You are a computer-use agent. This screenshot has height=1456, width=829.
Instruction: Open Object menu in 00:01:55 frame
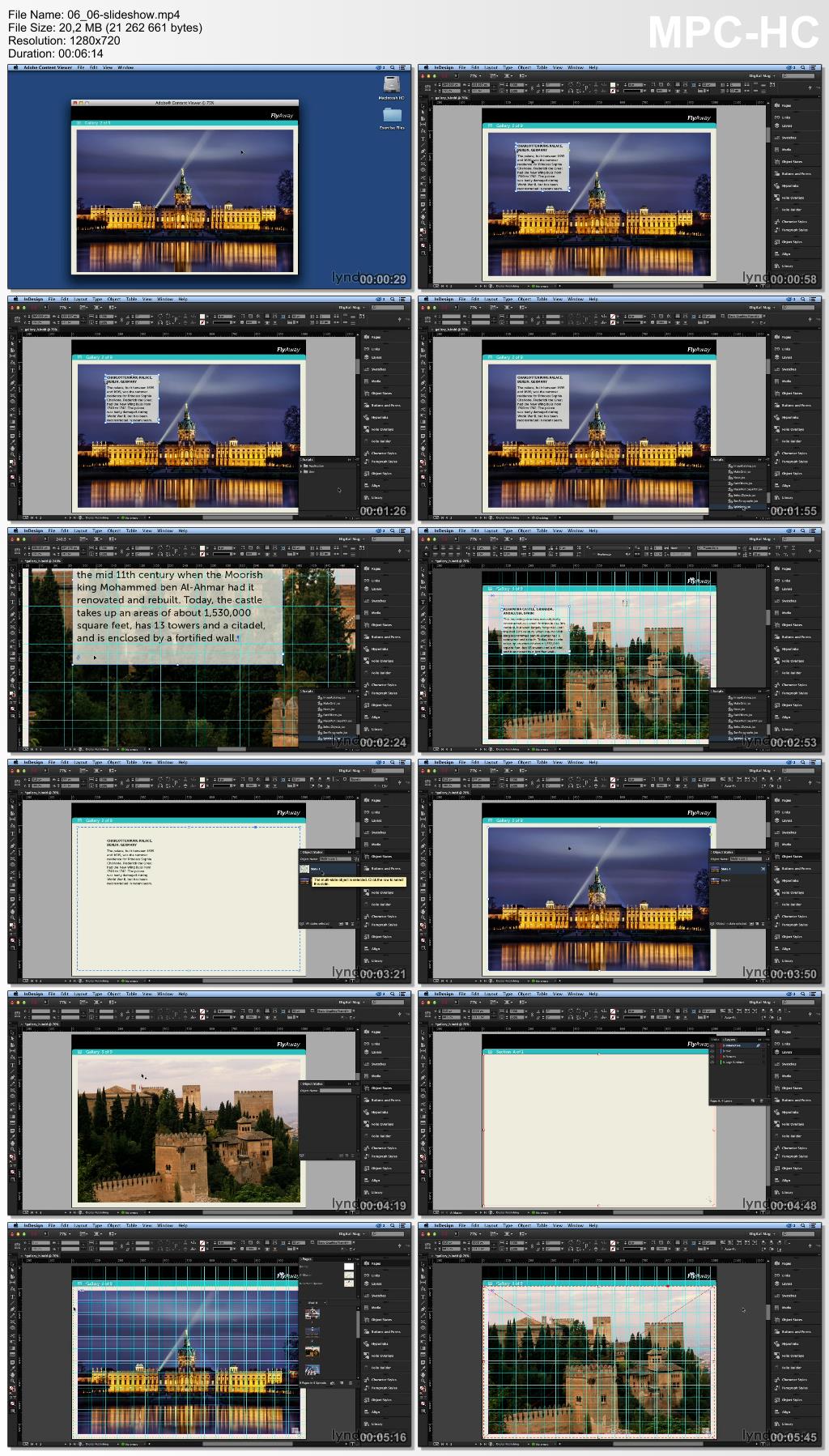point(525,299)
